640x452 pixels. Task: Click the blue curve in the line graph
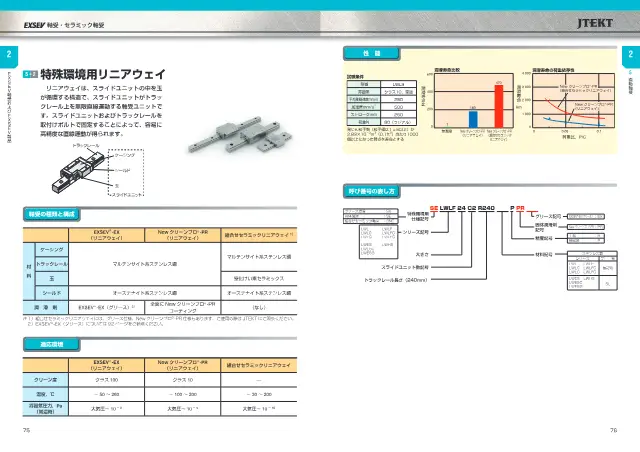tap(573, 122)
